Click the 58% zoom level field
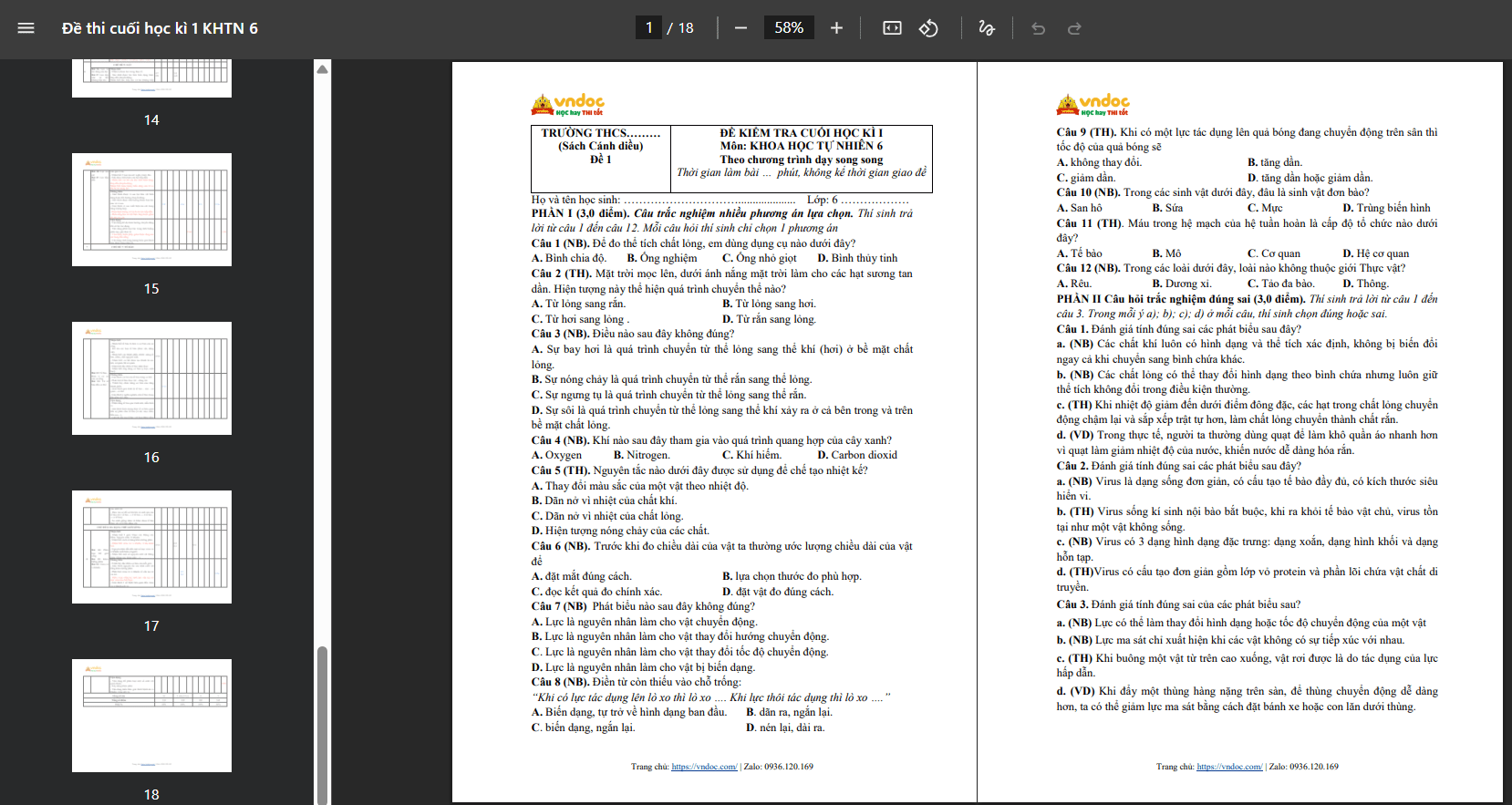The width and height of the screenshot is (1512, 805). [x=789, y=28]
